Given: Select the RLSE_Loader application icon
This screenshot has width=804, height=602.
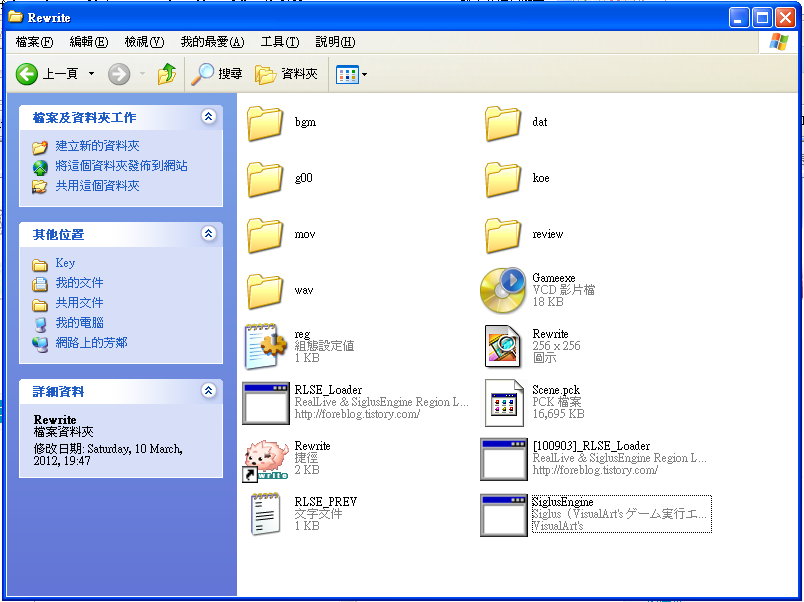Looking at the screenshot, I should click(266, 403).
